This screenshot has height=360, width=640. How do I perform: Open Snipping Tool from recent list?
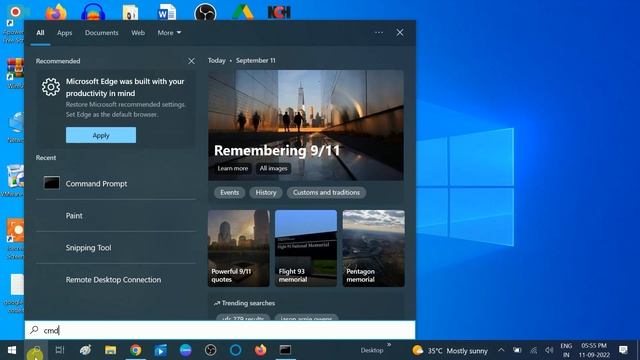(116, 248)
